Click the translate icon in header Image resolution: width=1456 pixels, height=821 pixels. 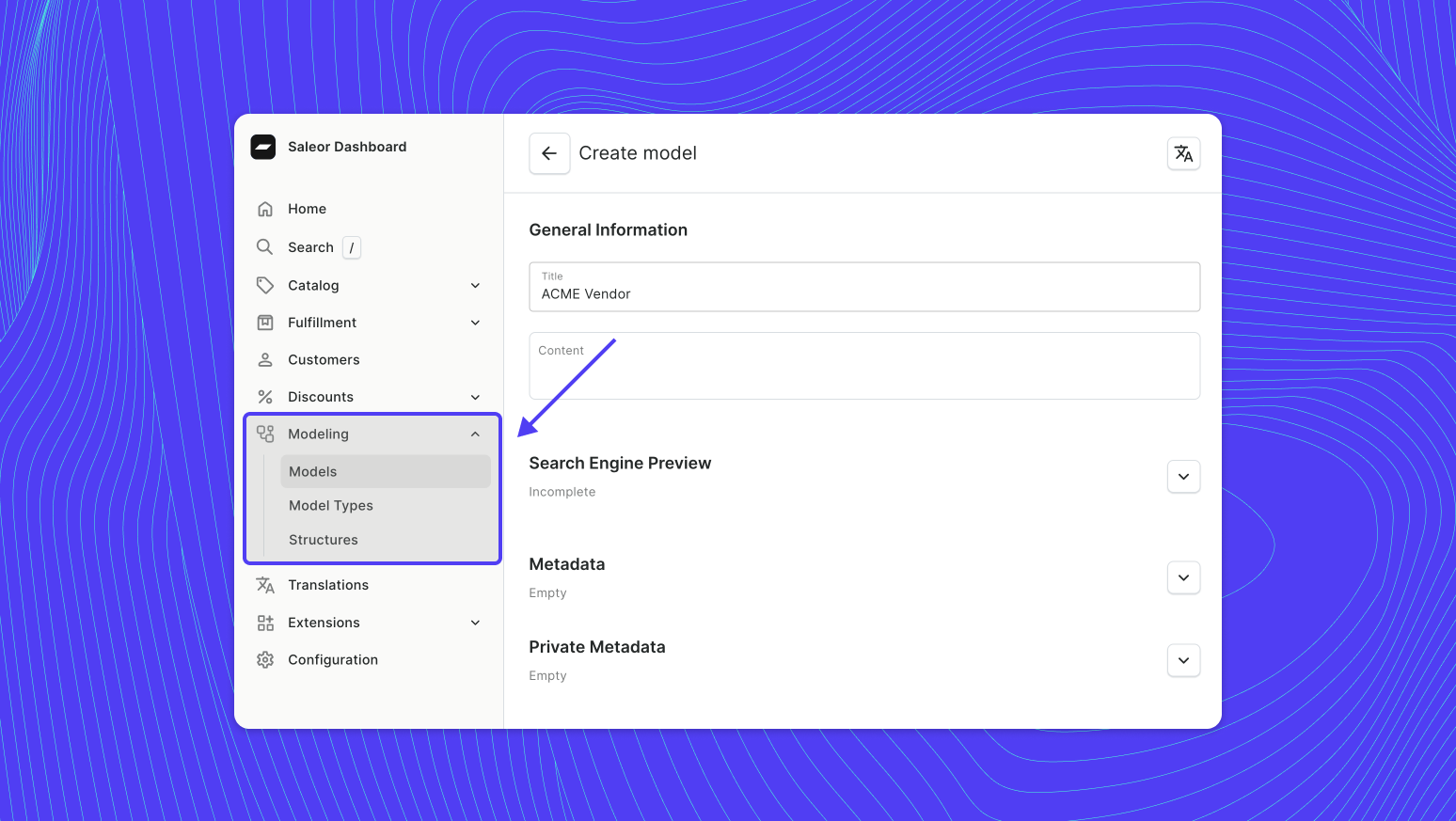pyautogui.click(x=1183, y=153)
